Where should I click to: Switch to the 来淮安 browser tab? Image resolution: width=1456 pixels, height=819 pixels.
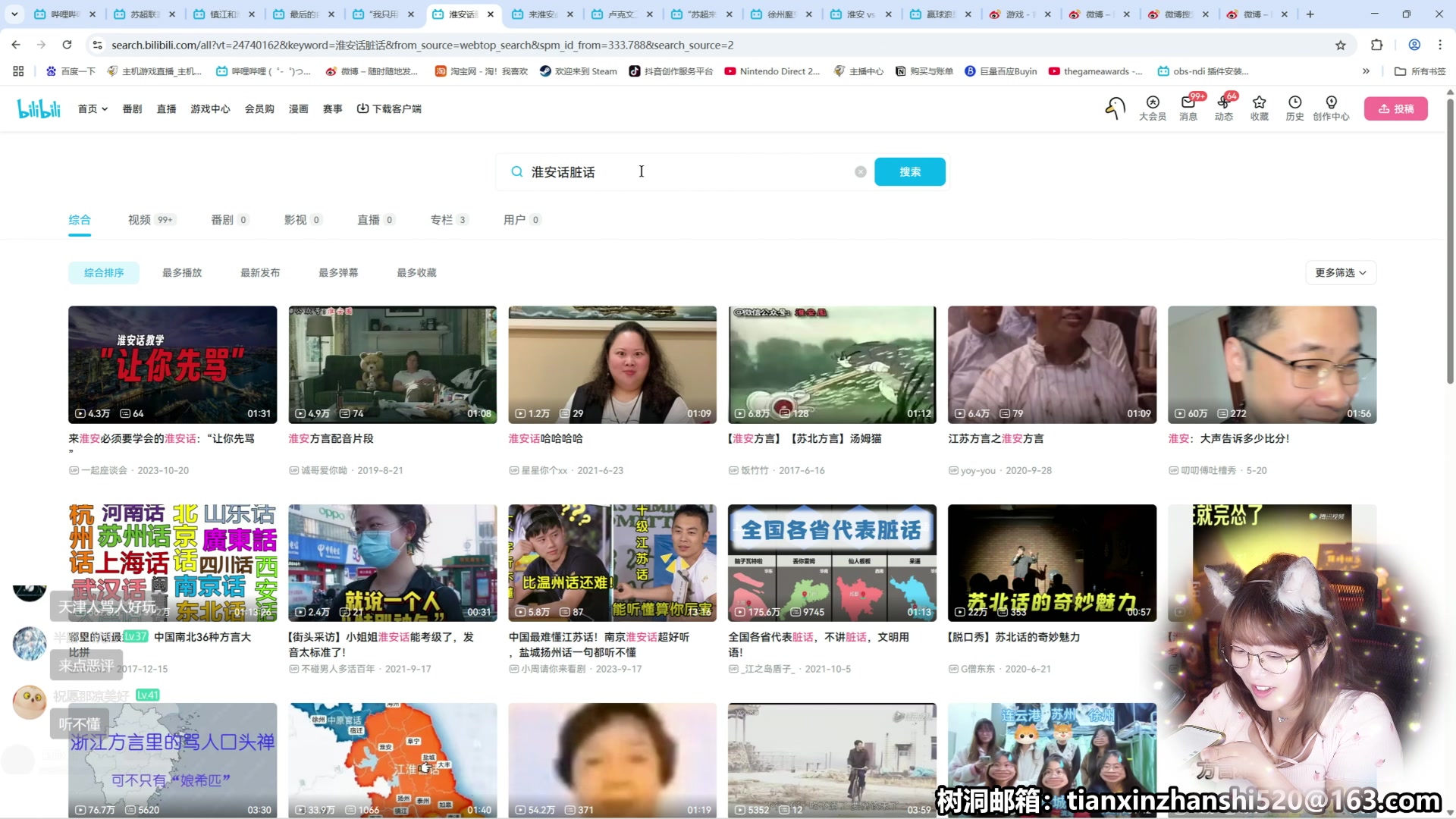pos(541,14)
